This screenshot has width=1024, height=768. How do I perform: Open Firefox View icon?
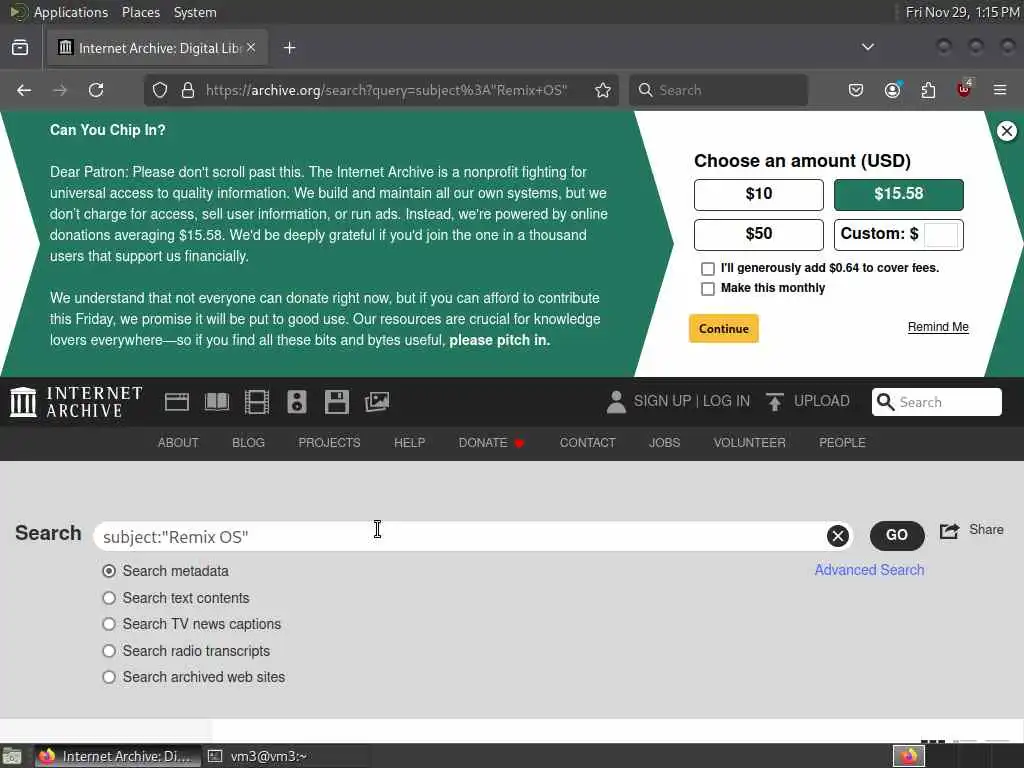pos(20,48)
